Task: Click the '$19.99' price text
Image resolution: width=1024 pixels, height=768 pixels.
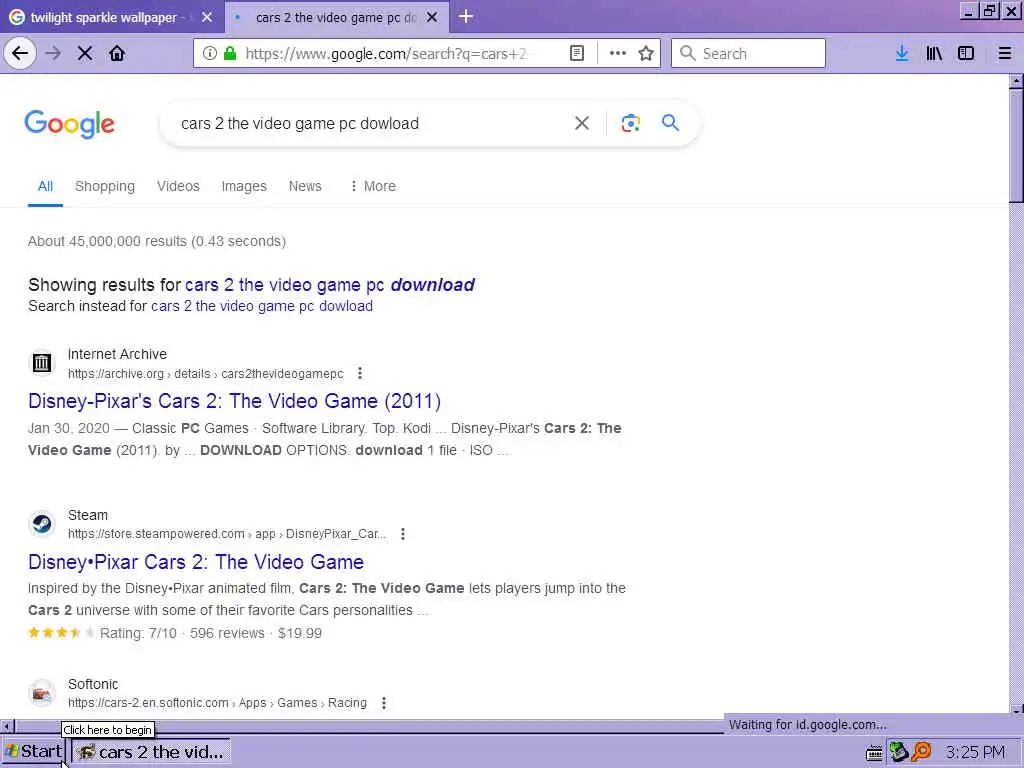Action: click(x=300, y=633)
